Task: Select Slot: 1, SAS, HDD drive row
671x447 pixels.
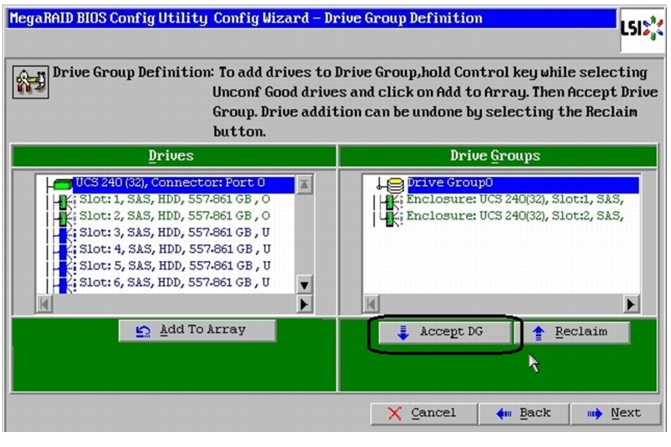Action: pyautogui.click(x=175, y=199)
